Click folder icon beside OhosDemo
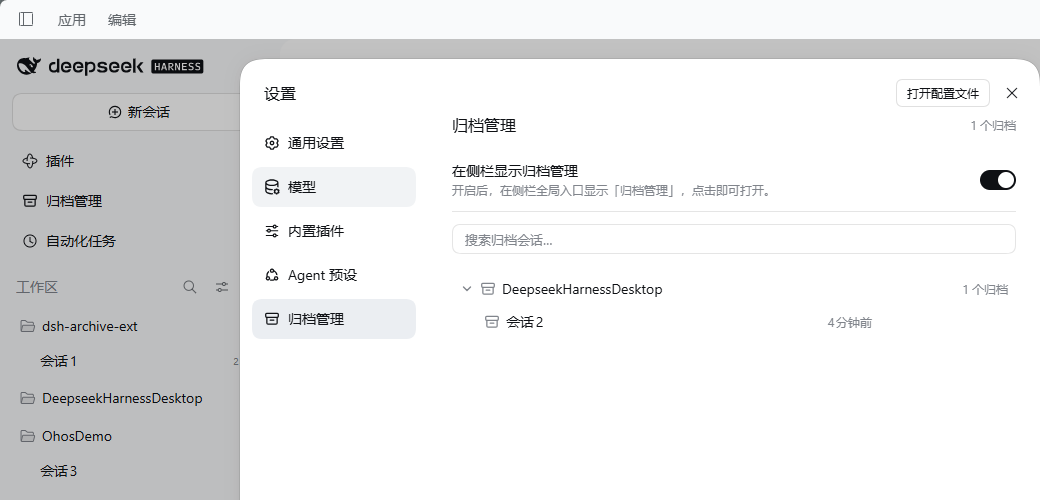 tap(27, 436)
